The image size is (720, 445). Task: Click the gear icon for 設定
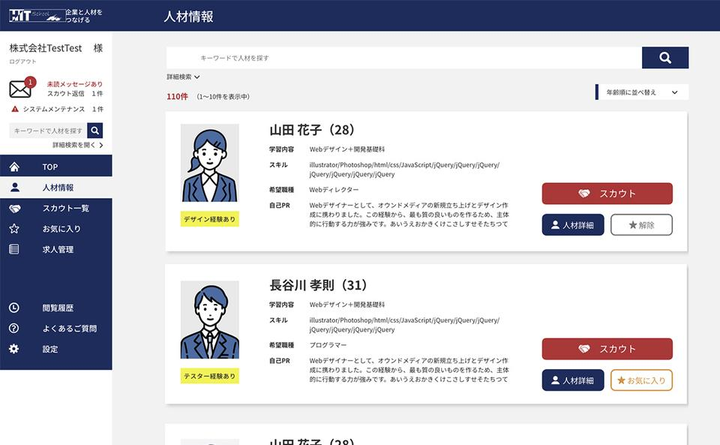pos(14,349)
